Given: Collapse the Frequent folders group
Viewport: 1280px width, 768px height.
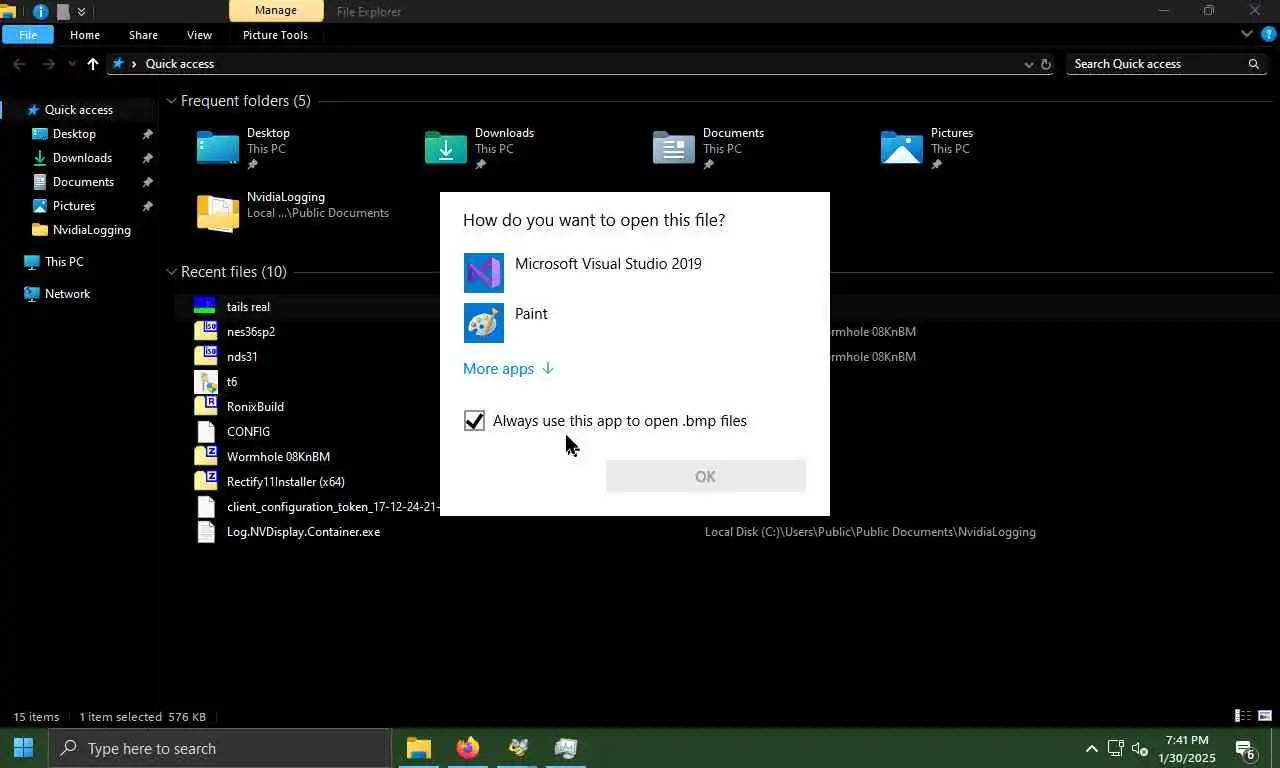Looking at the screenshot, I should pyautogui.click(x=172, y=101).
